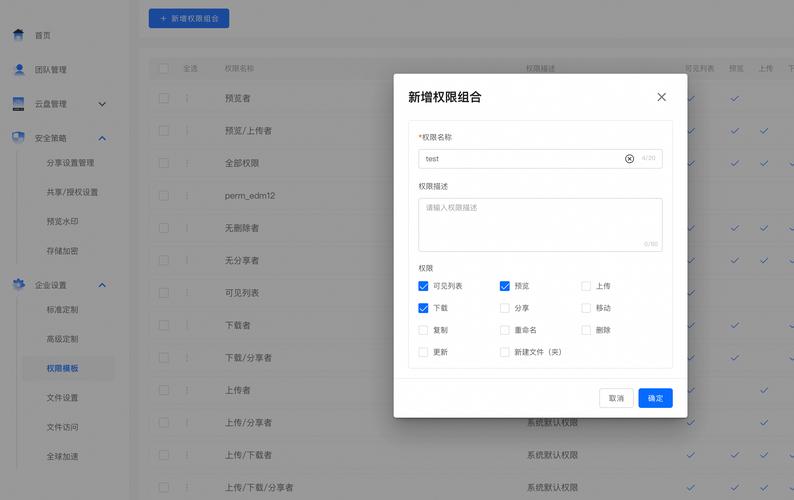The image size is (794, 500).
Task: Click the 企业设置 gear icon
Action: click(19, 285)
